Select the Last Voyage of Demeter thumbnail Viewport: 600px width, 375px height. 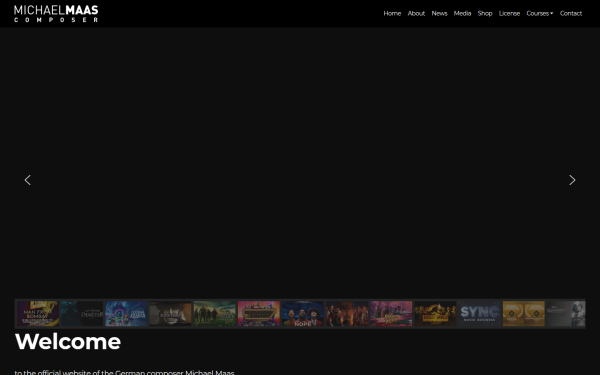point(82,314)
